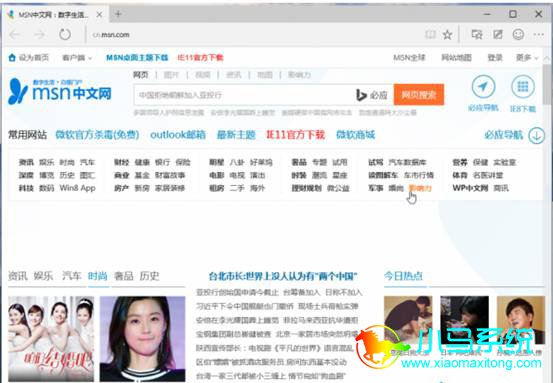The width and height of the screenshot is (553, 383).
Task: Click the circular down-arrow beside 必应导航
Action: click(536, 135)
